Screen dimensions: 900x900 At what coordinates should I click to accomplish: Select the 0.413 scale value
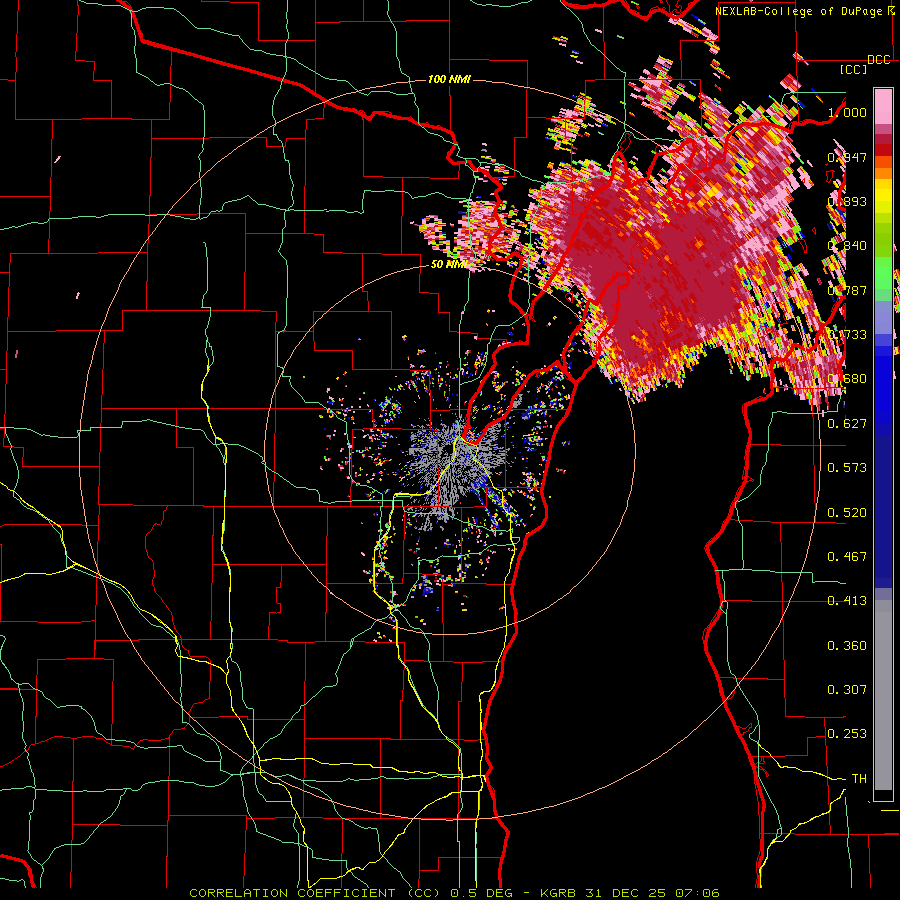847,601
